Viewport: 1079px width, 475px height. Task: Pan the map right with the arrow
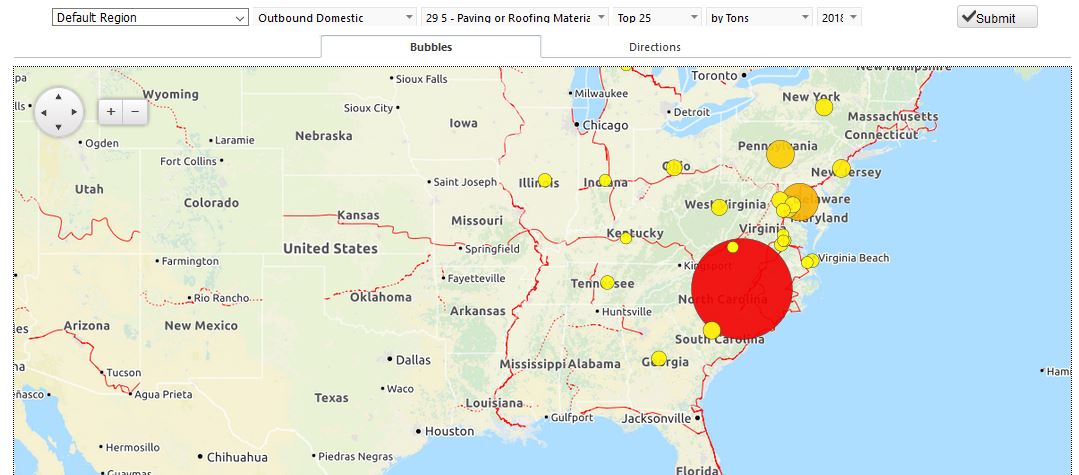75,113
